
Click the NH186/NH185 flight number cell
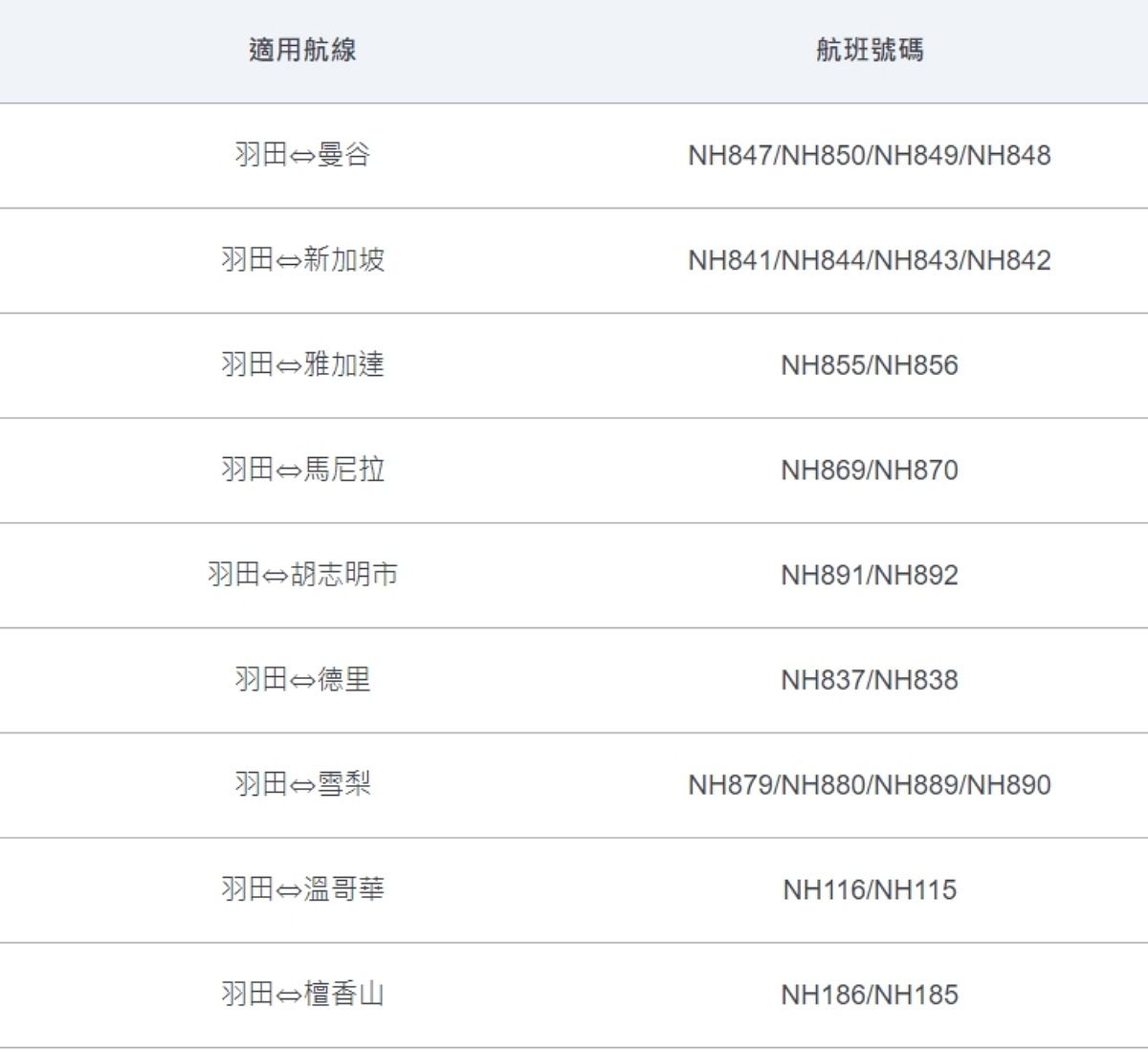click(869, 995)
